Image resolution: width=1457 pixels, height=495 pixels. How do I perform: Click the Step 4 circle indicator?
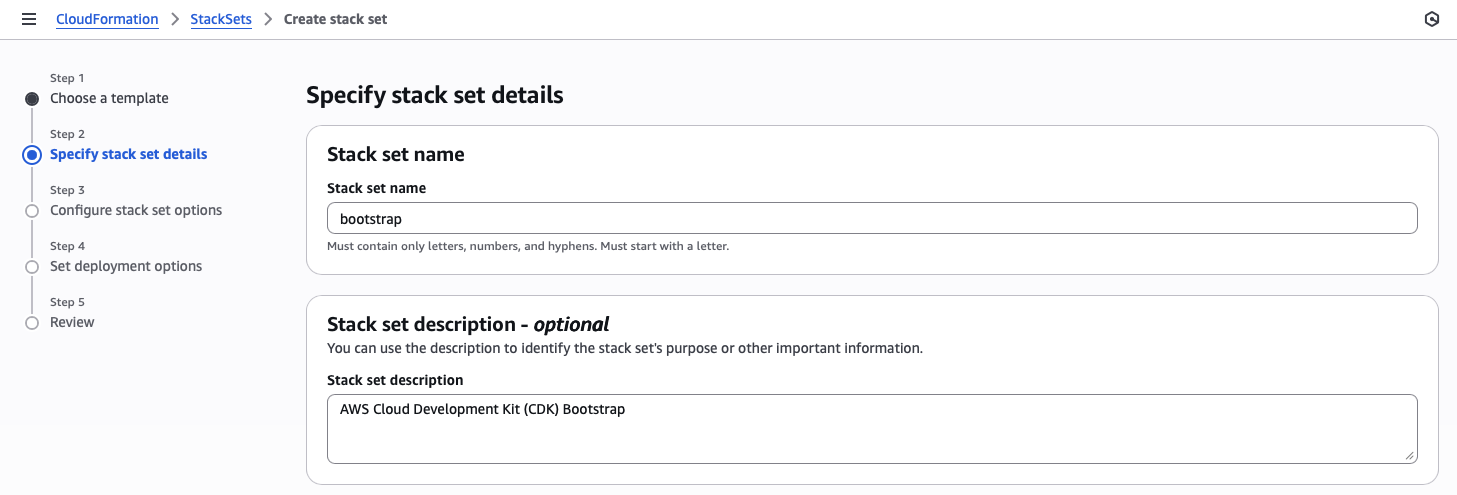[x=32, y=267]
